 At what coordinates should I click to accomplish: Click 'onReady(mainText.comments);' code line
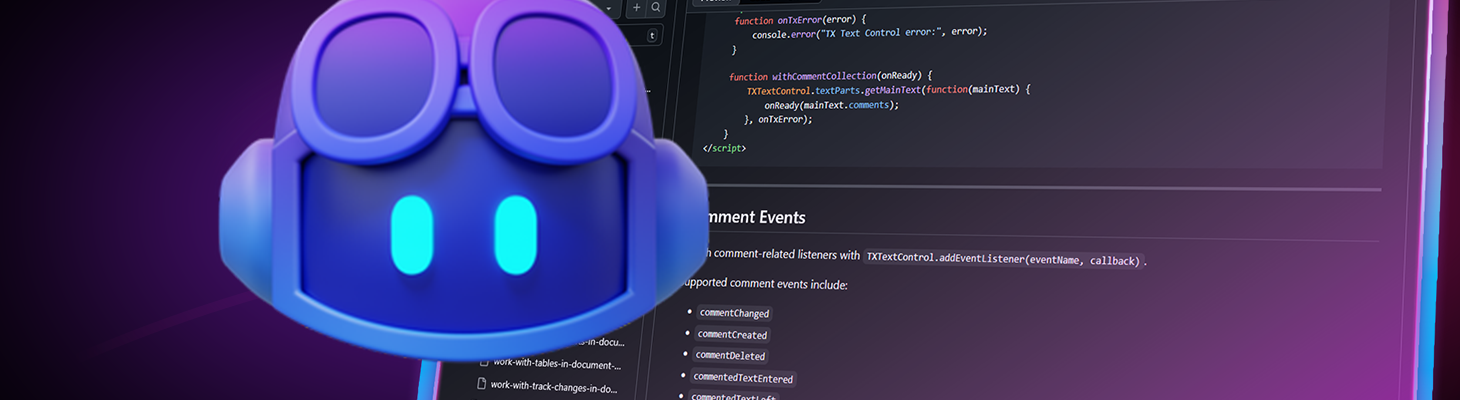831,105
